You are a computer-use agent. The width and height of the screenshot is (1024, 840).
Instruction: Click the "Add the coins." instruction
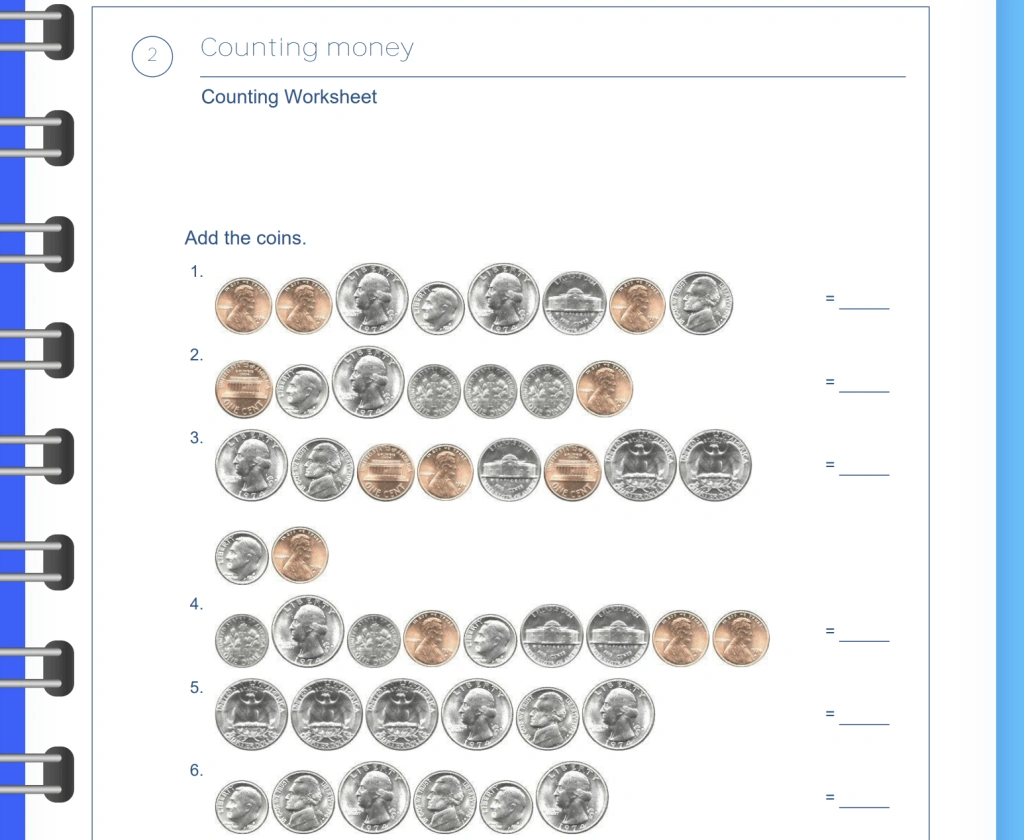click(x=245, y=238)
